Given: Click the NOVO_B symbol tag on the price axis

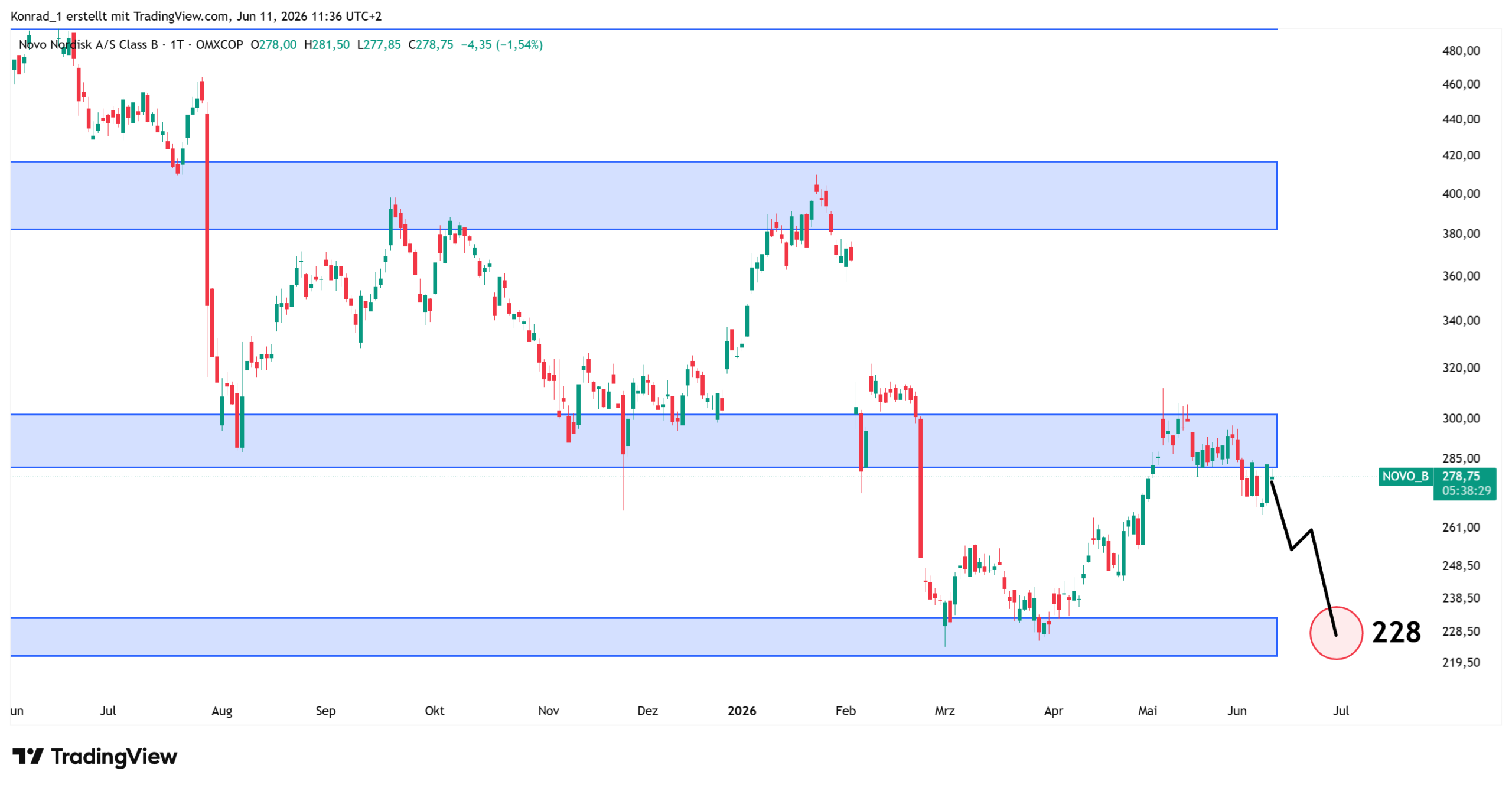Looking at the screenshot, I should (x=1405, y=476).
